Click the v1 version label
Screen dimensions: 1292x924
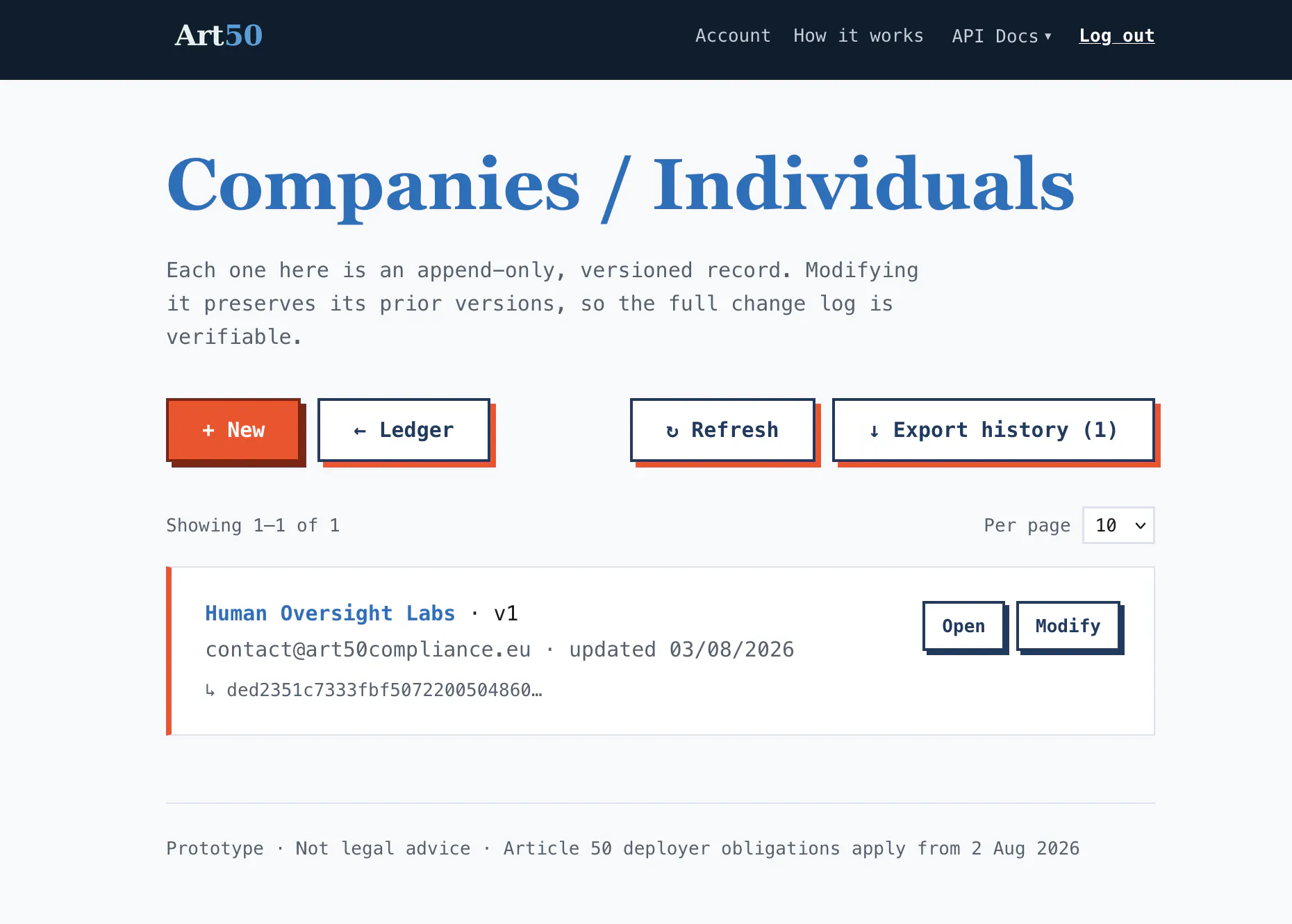tap(506, 613)
